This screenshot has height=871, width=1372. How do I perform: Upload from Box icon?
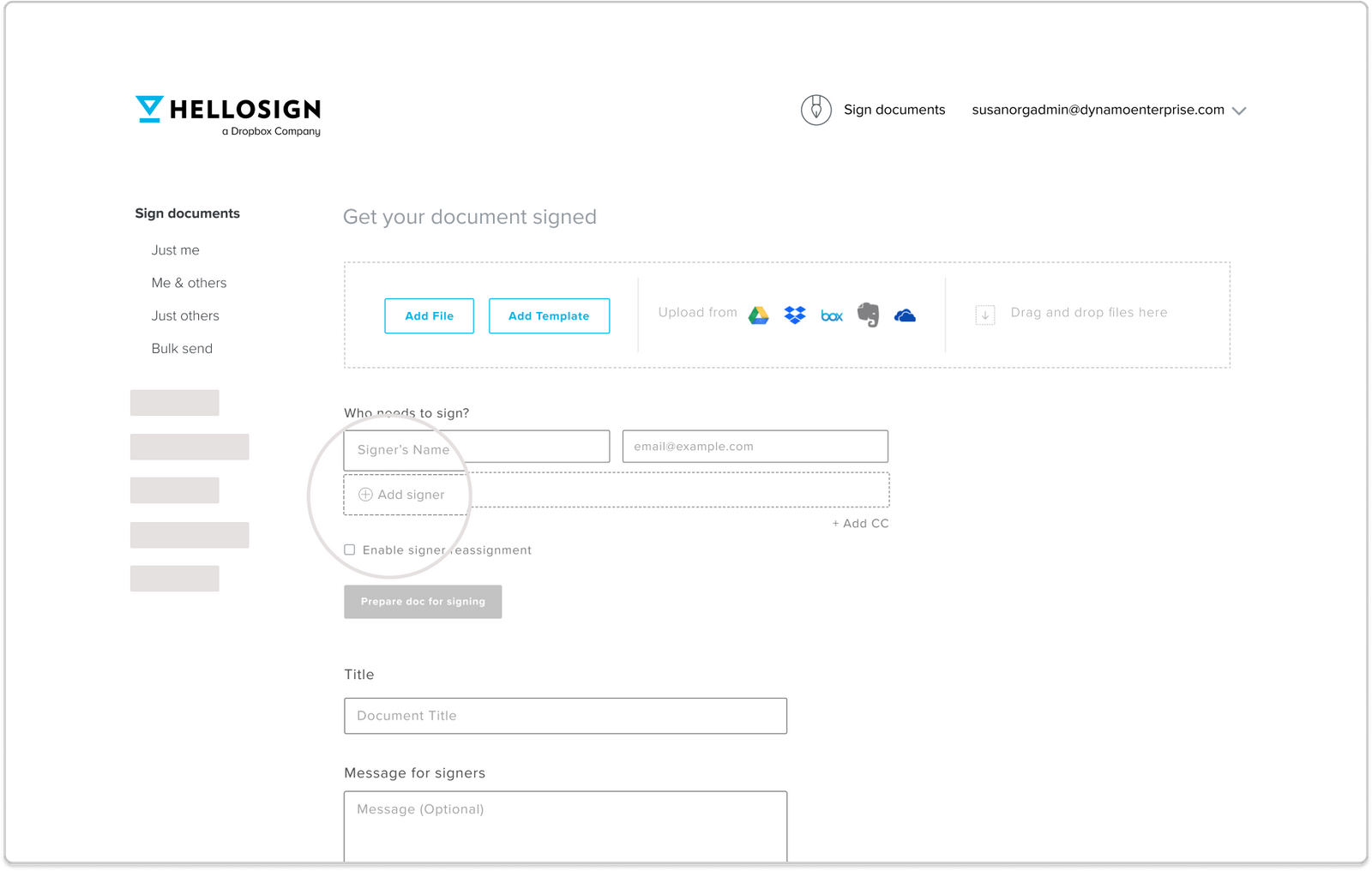point(832,316)
